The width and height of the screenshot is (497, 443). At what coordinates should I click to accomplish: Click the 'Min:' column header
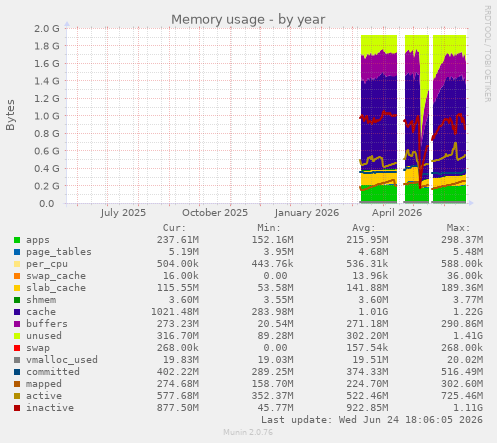click(x=269, y=228)
